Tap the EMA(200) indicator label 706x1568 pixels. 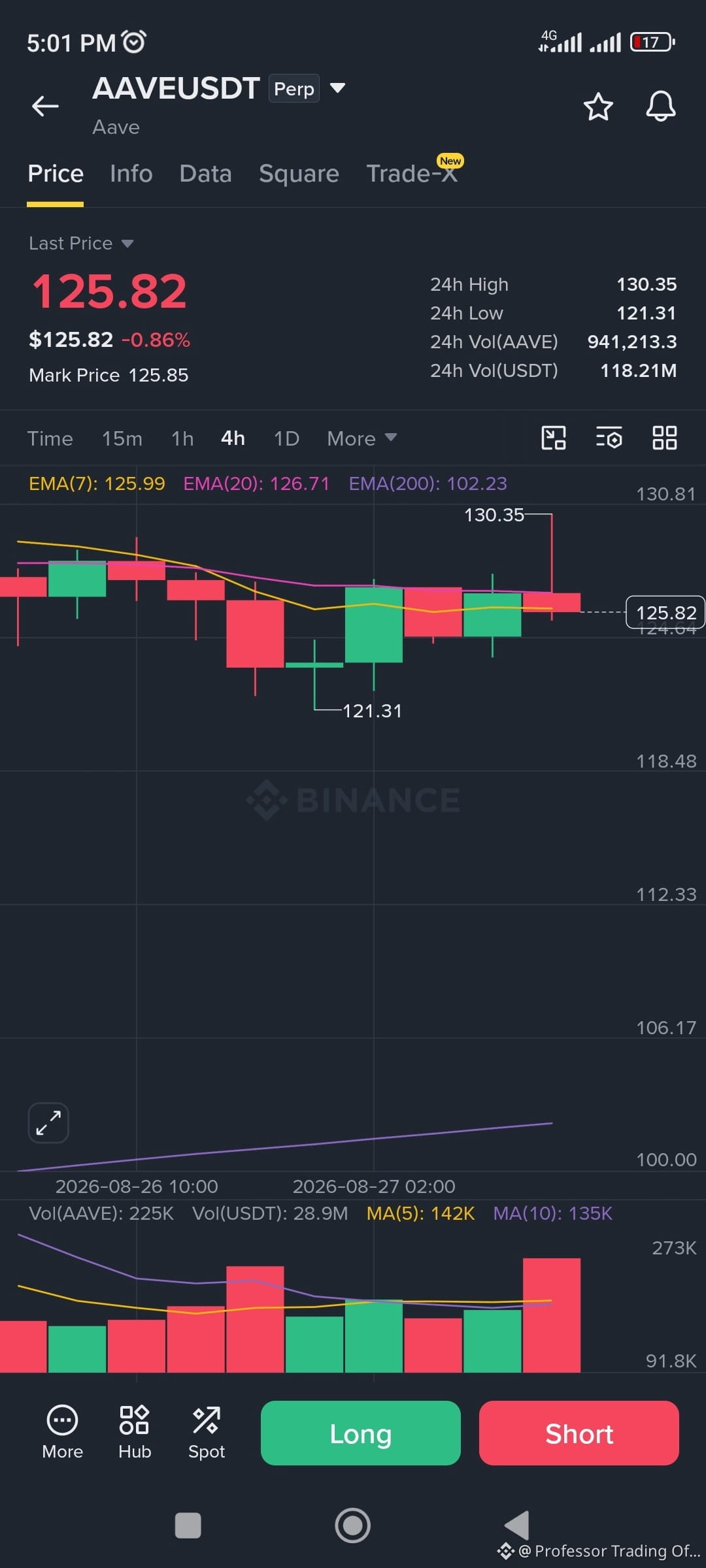(428, 483)
